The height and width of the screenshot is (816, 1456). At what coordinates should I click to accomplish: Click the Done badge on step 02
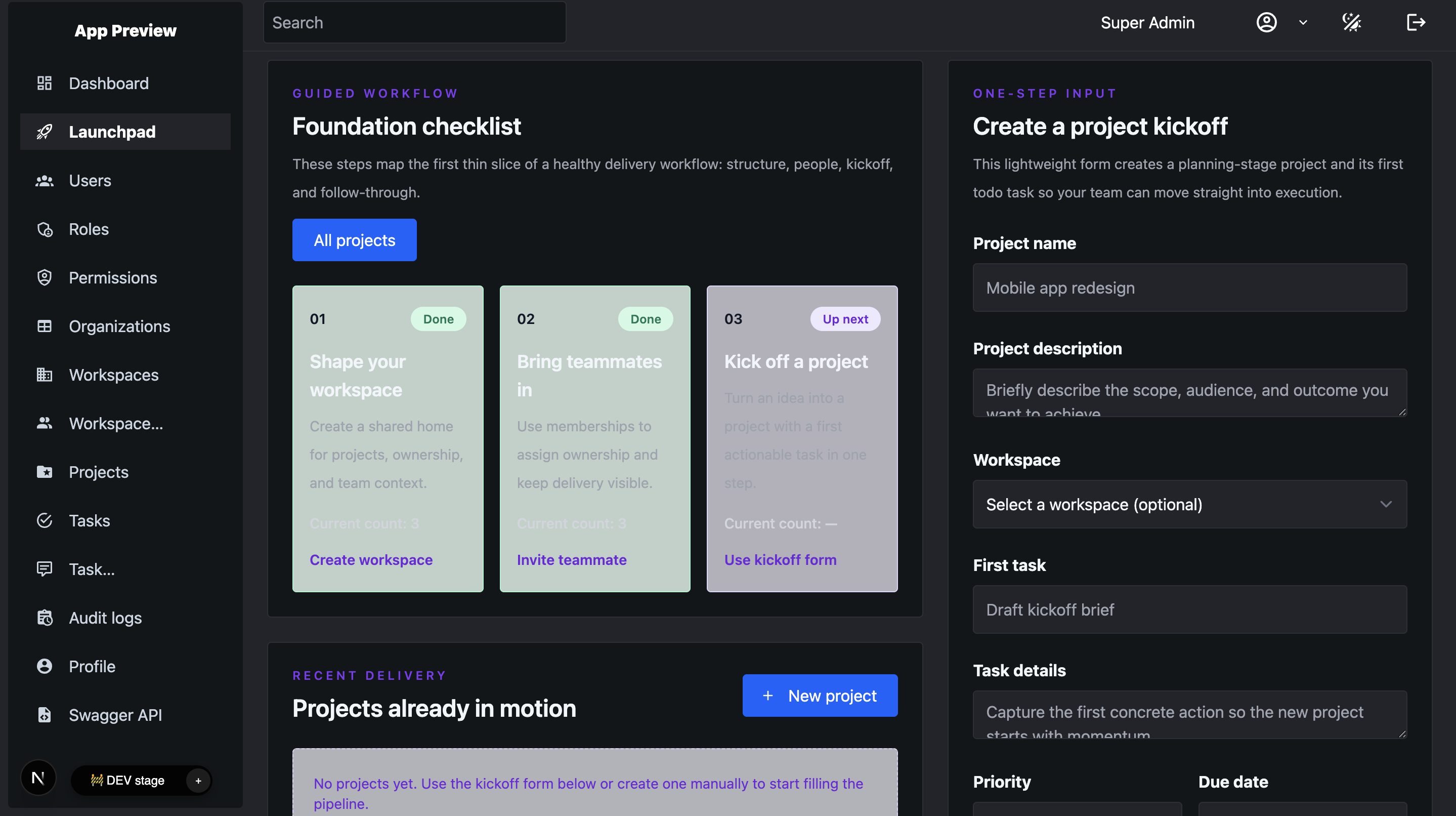tap(646, 319)
